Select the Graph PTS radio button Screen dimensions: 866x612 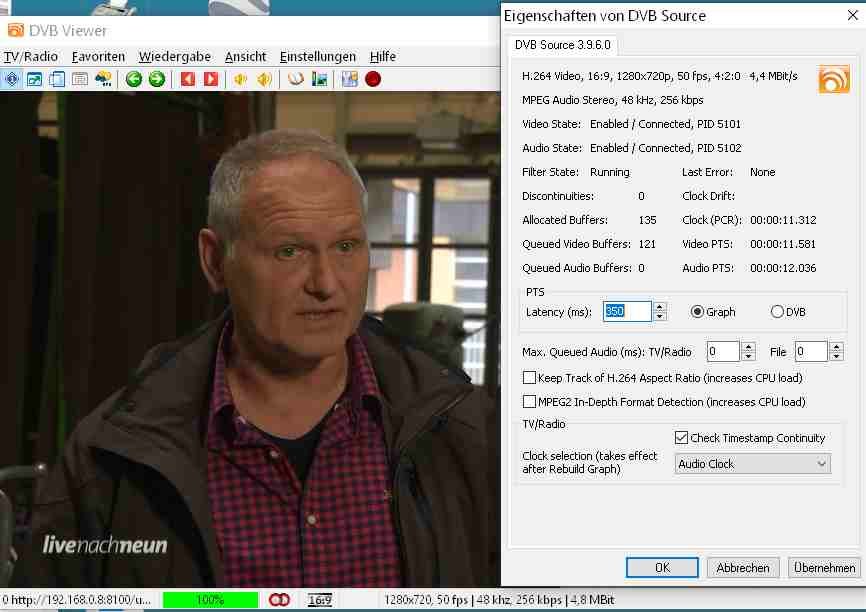point(698,312)
